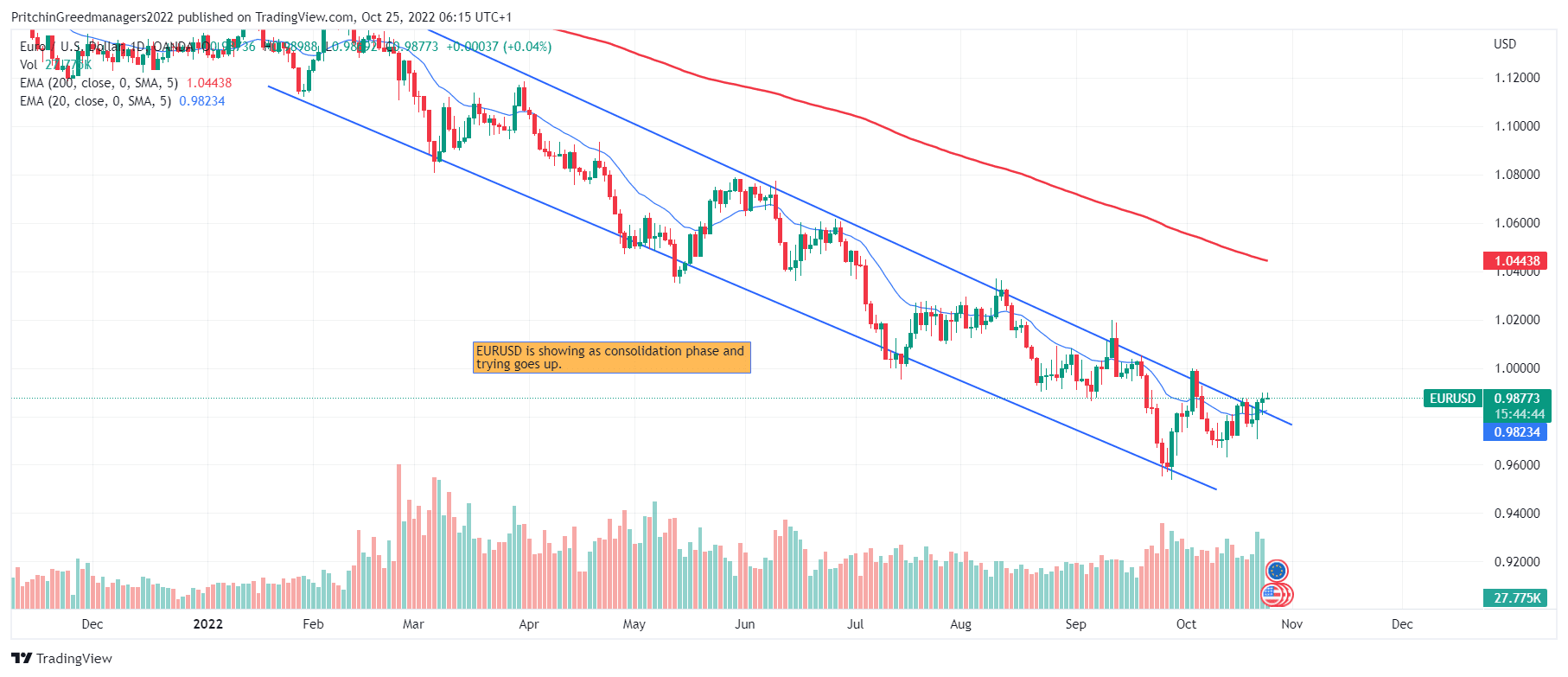This screenshot has width=1568, height=677.
Task: Click the 1.12000 price axis label
Action: pos(1517,78)
